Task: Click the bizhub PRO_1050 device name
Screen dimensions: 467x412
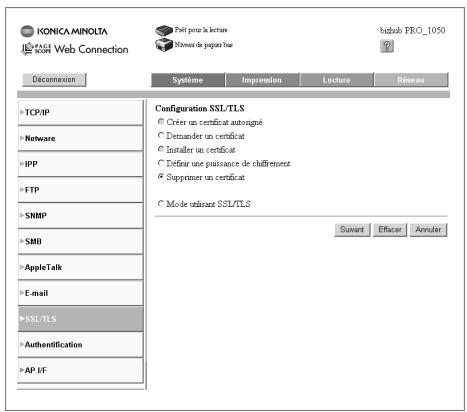Action: [x=413, y=30]
